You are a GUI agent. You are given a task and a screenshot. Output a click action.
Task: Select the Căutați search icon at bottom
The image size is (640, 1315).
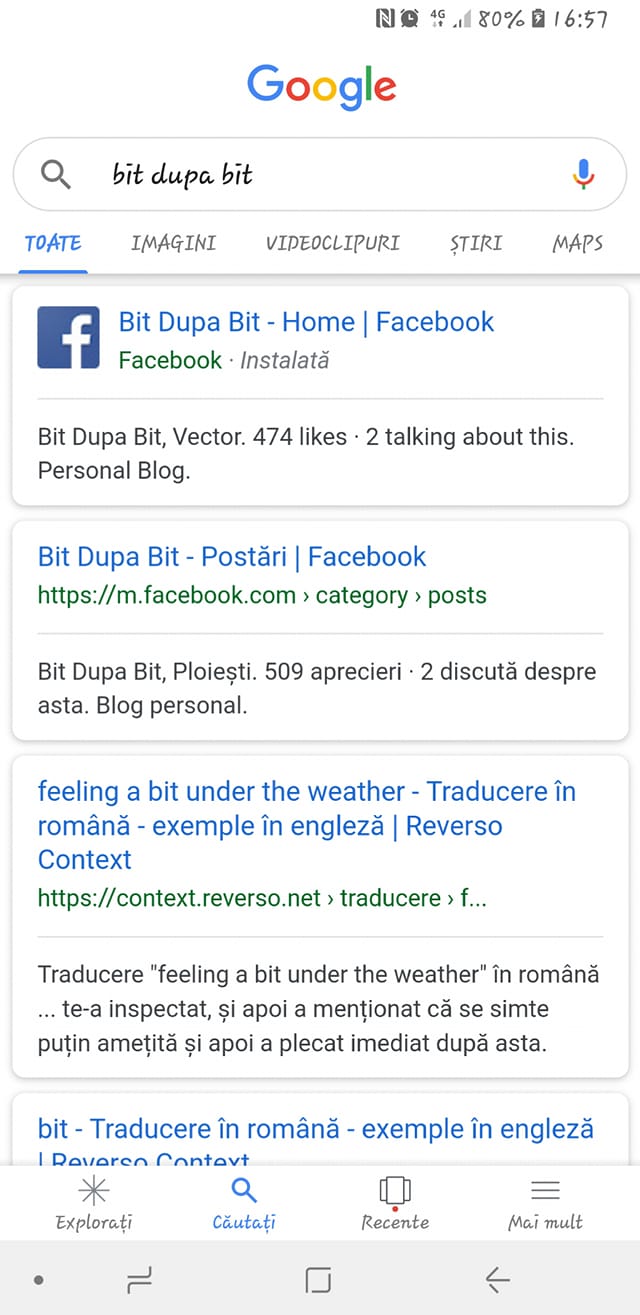(x=244, y=1190)
